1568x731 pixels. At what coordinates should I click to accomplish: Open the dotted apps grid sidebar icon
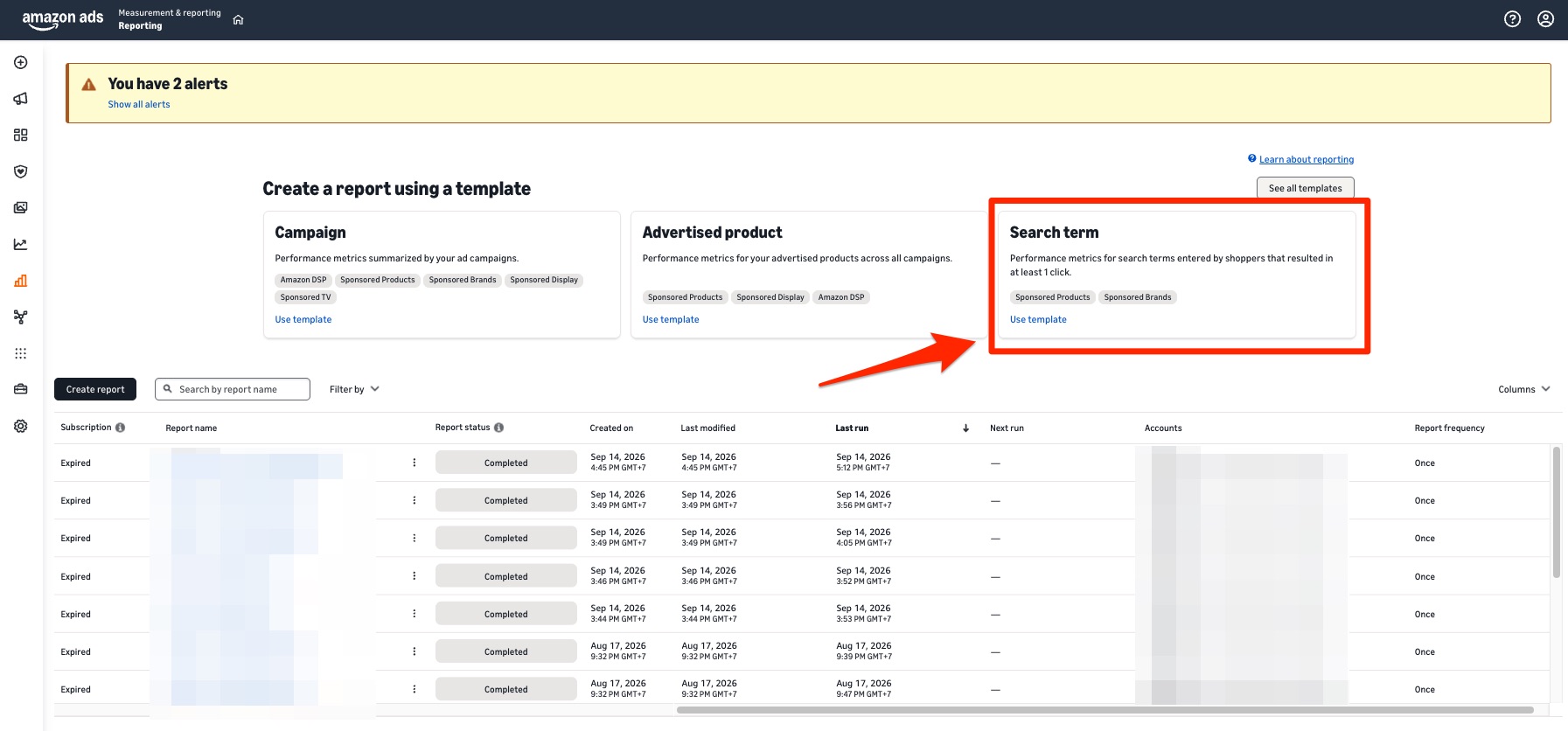(x=21, y=353)
